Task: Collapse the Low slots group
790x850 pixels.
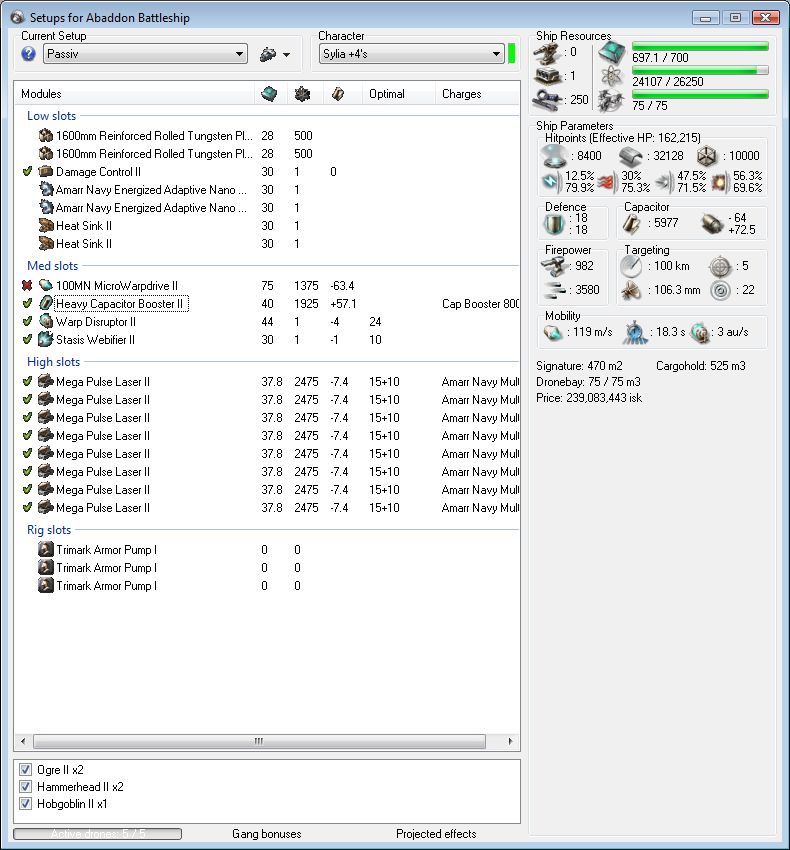Action: click(x=52, y=116)
